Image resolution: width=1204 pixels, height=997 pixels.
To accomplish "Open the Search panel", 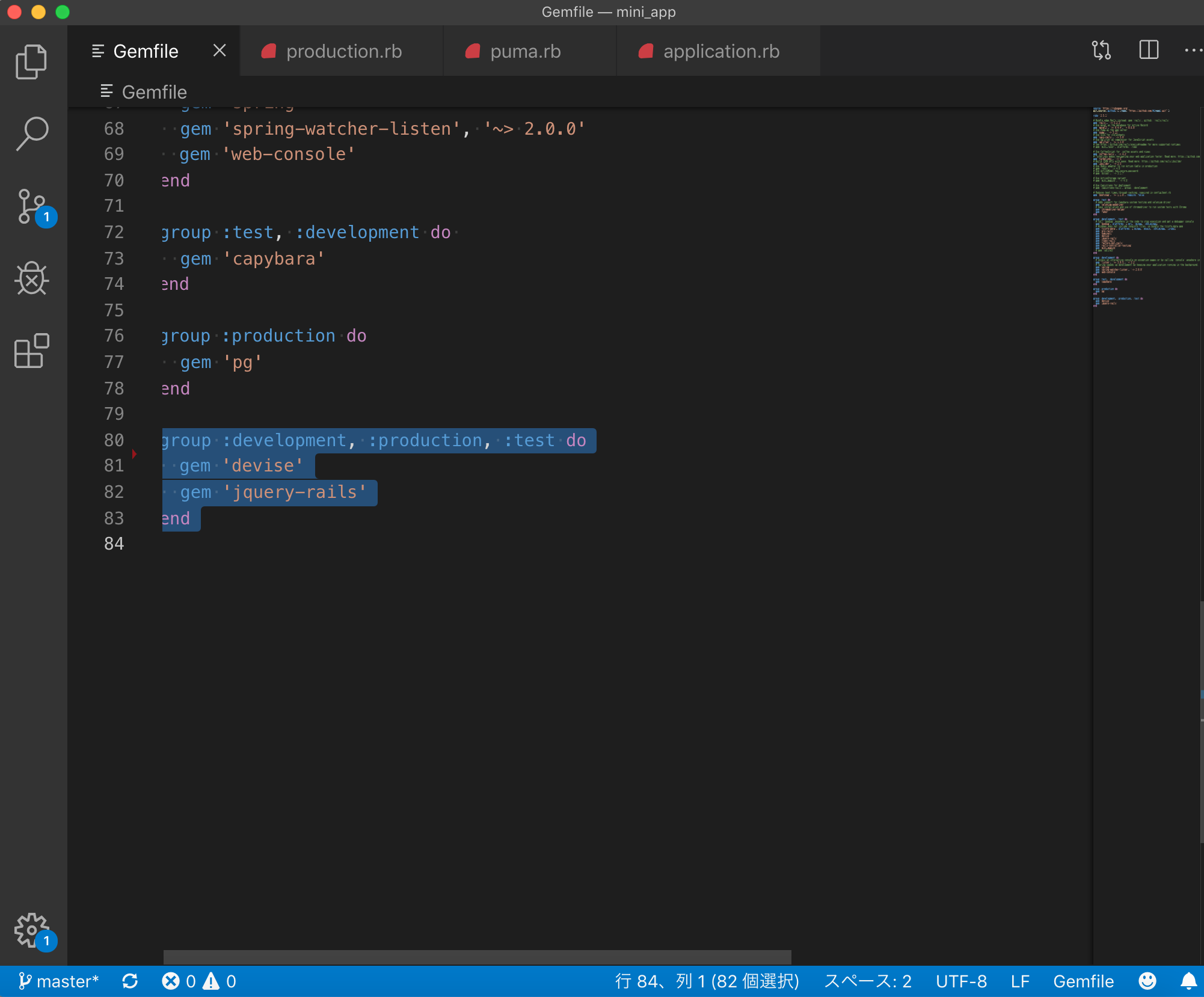I will (x=31, y=133).
